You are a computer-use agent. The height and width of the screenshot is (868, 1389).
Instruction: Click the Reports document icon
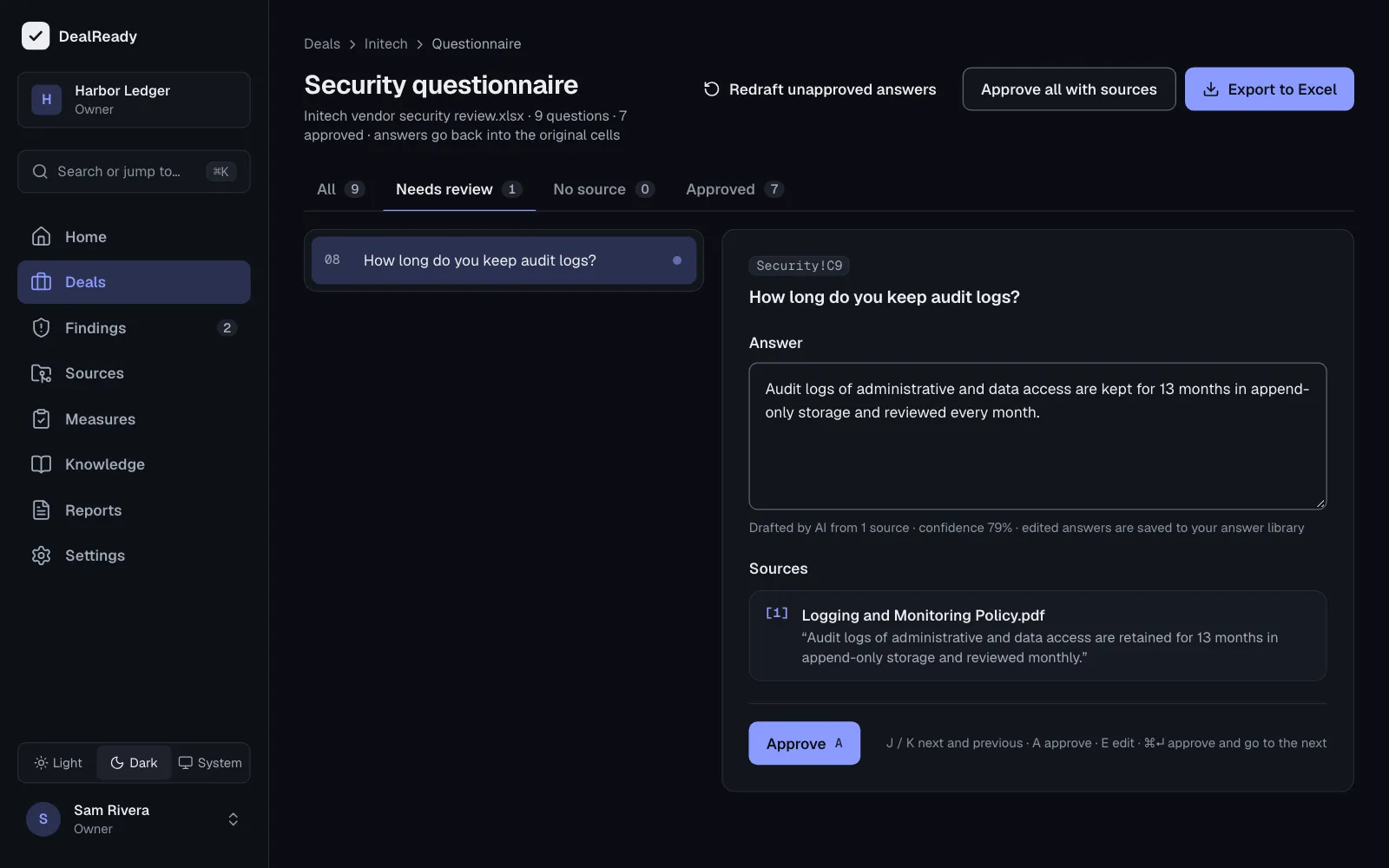pos(41,510)
